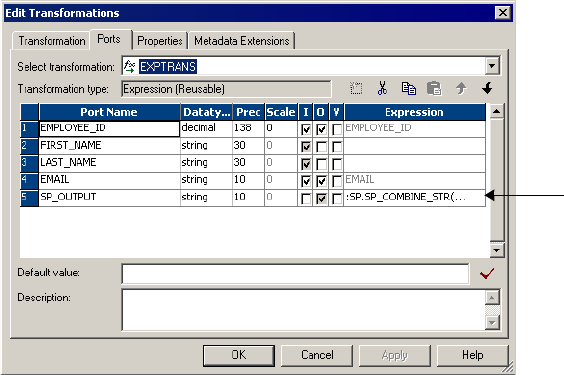Click the Description scroll down arrow
This screenshot has width=564, height=375.
492,322
